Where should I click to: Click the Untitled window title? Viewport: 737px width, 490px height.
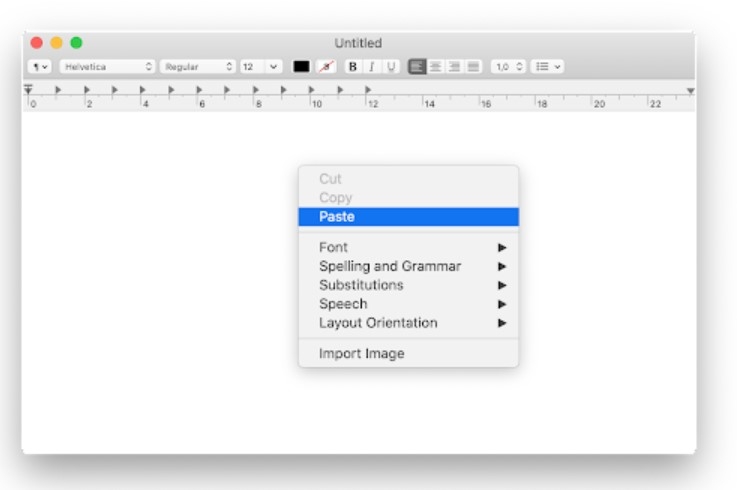point(358,43)
